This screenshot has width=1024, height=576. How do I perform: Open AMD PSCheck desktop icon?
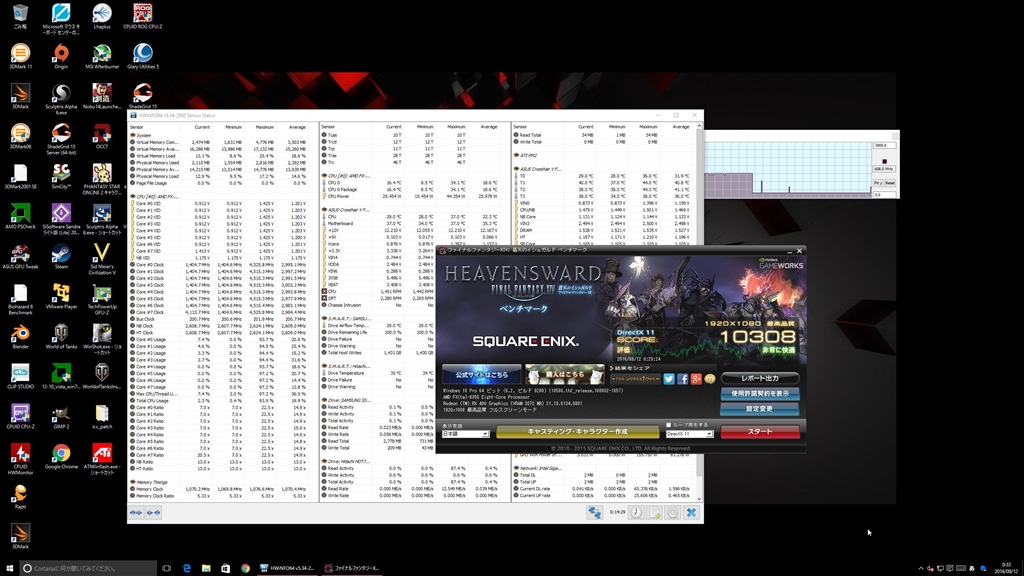coord(20,216)
